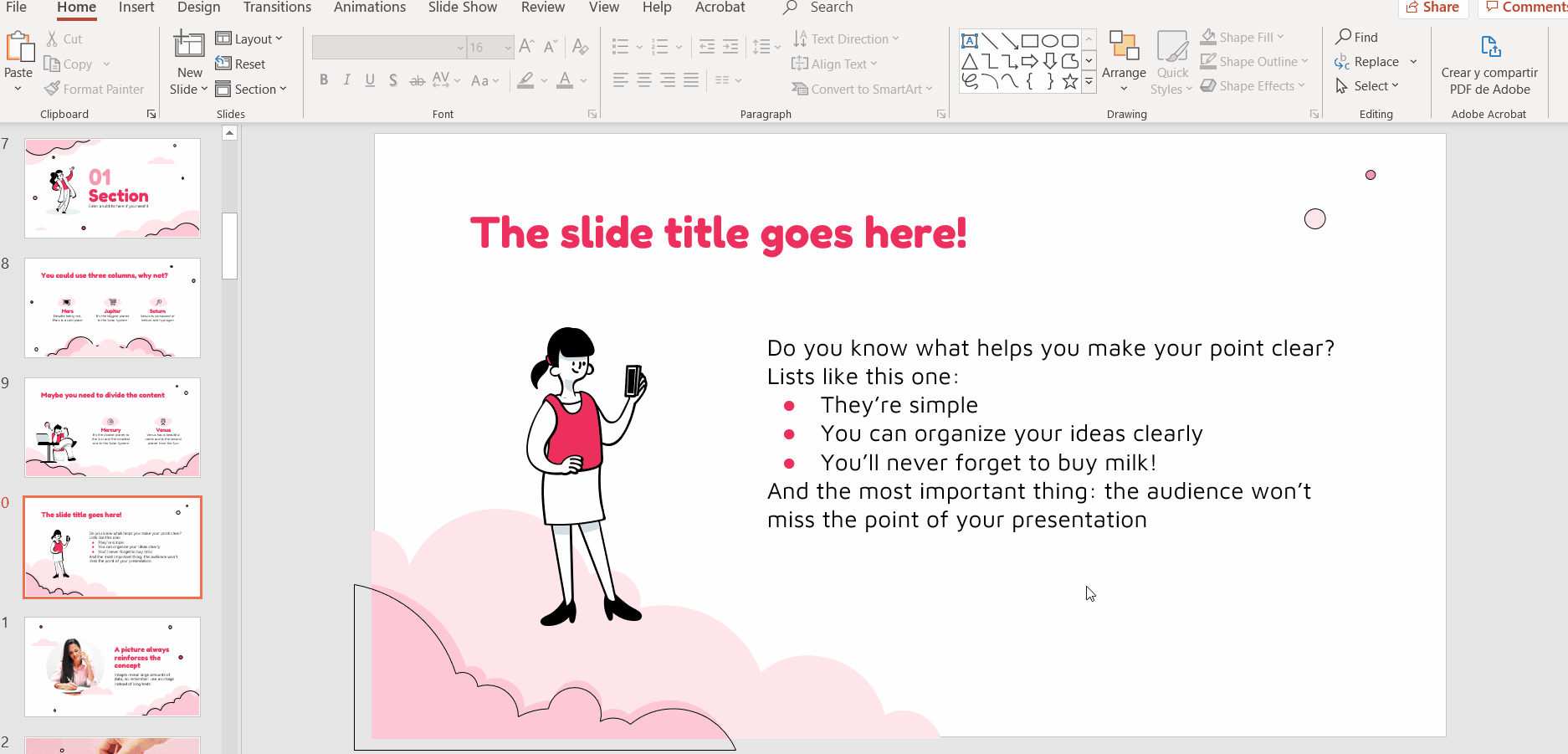
Task: Expand the Section dropdown menu
Action: pos(251,89)
